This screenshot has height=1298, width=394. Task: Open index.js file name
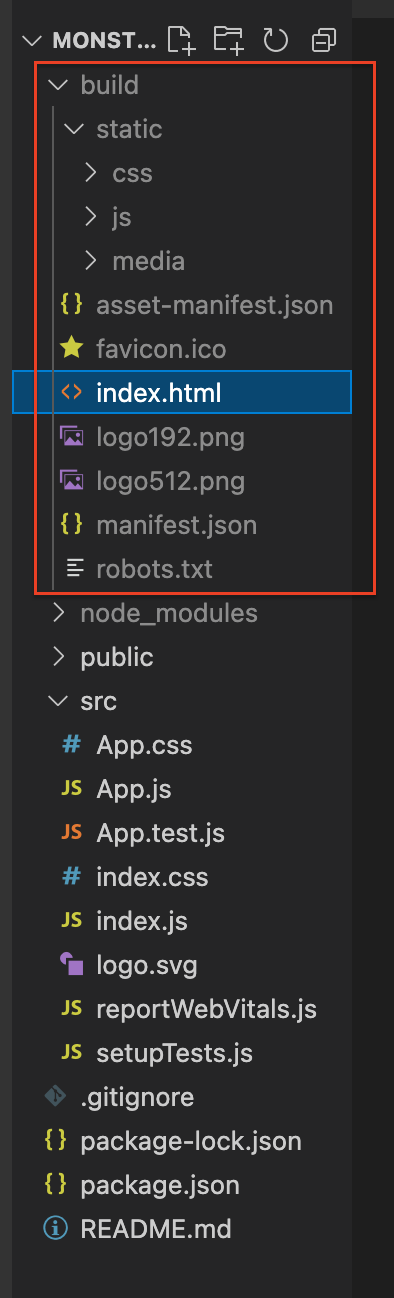(x=142, y=921)
